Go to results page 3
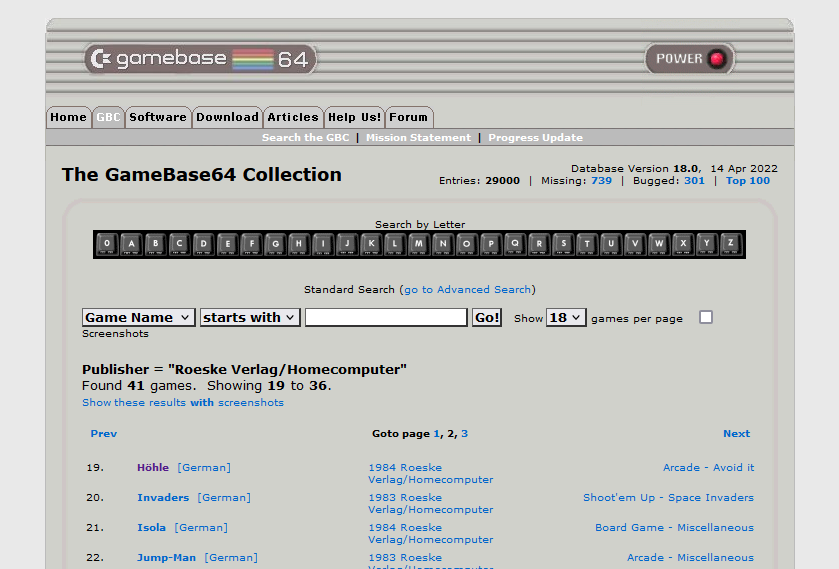The height and width of the screenshot is (569, 839). 464,434
